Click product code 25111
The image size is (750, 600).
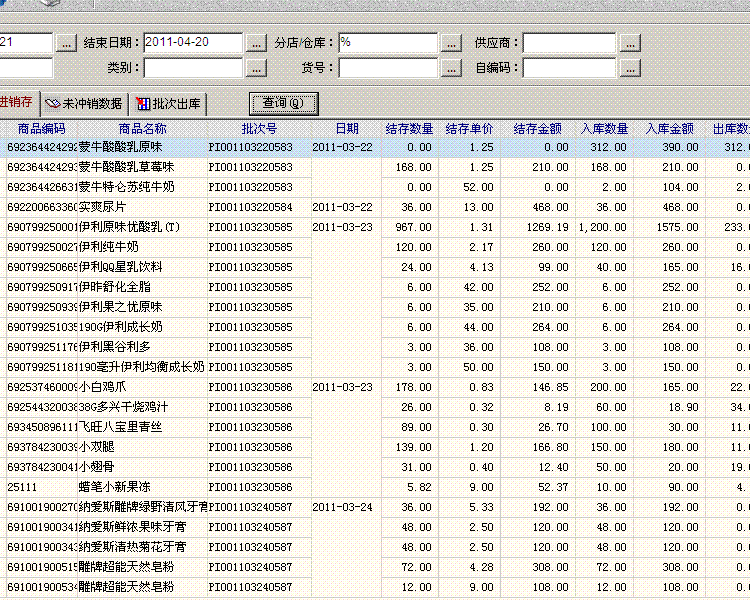click(22, 487)
